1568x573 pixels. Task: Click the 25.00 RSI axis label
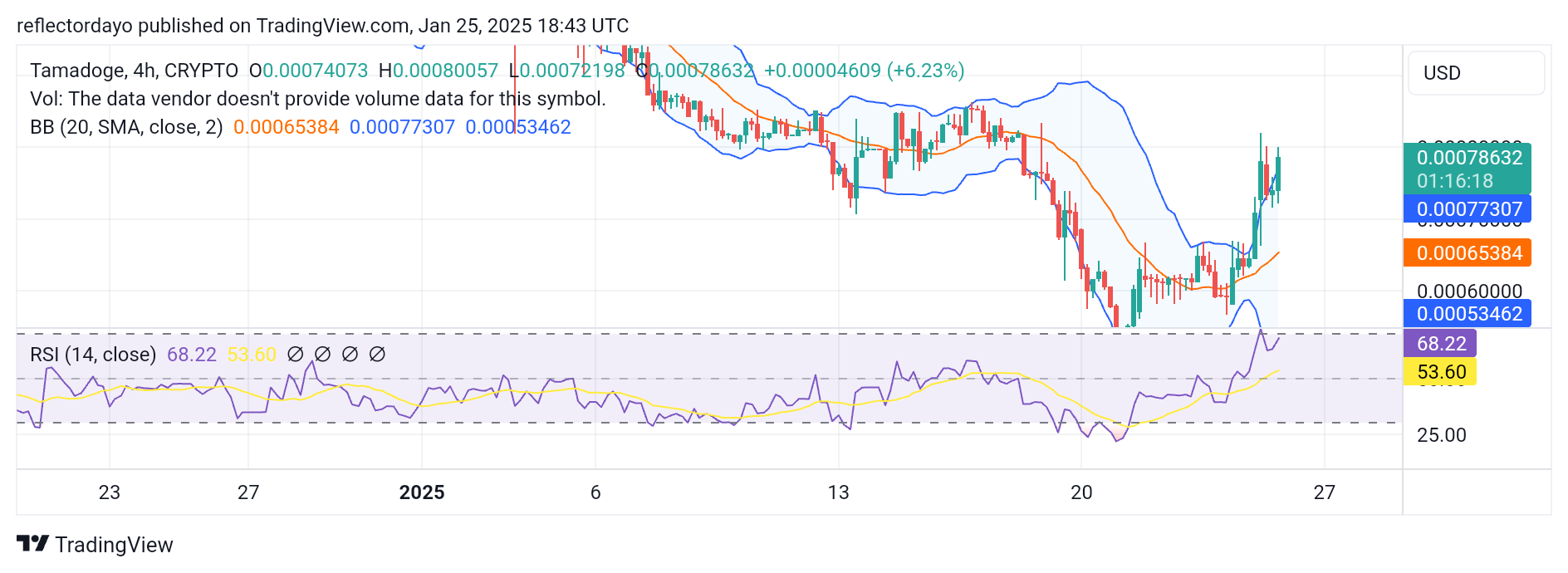[x=1441, y=435]
